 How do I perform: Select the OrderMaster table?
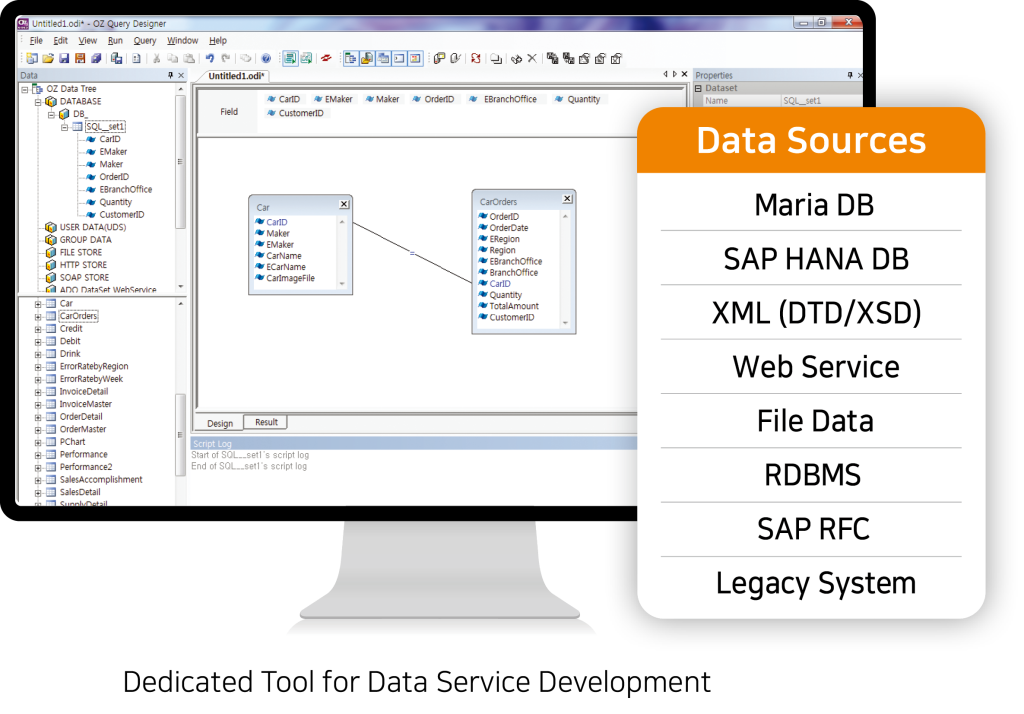82,429
